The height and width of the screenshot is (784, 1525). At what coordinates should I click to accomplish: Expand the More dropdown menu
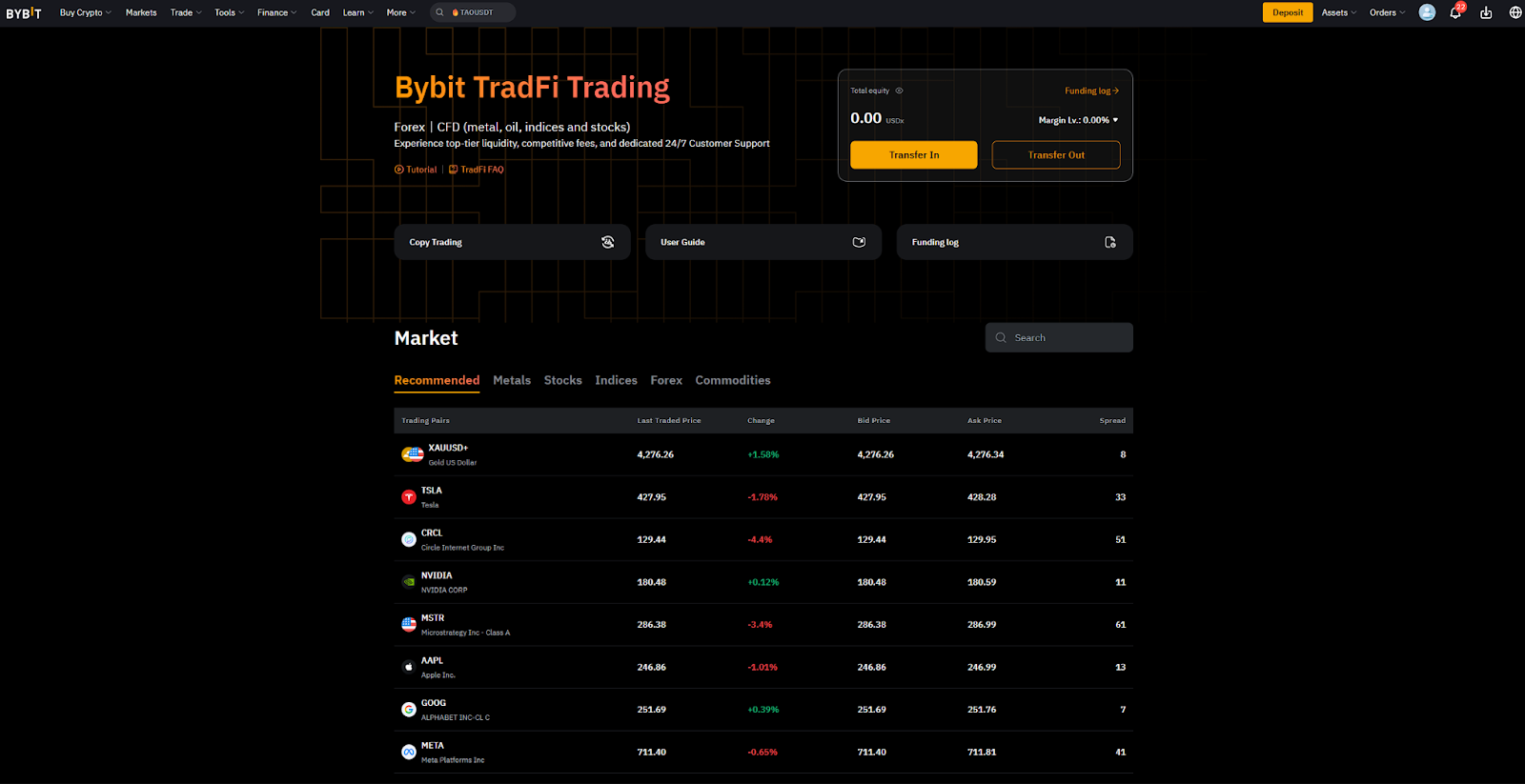(x=401, y=12)
